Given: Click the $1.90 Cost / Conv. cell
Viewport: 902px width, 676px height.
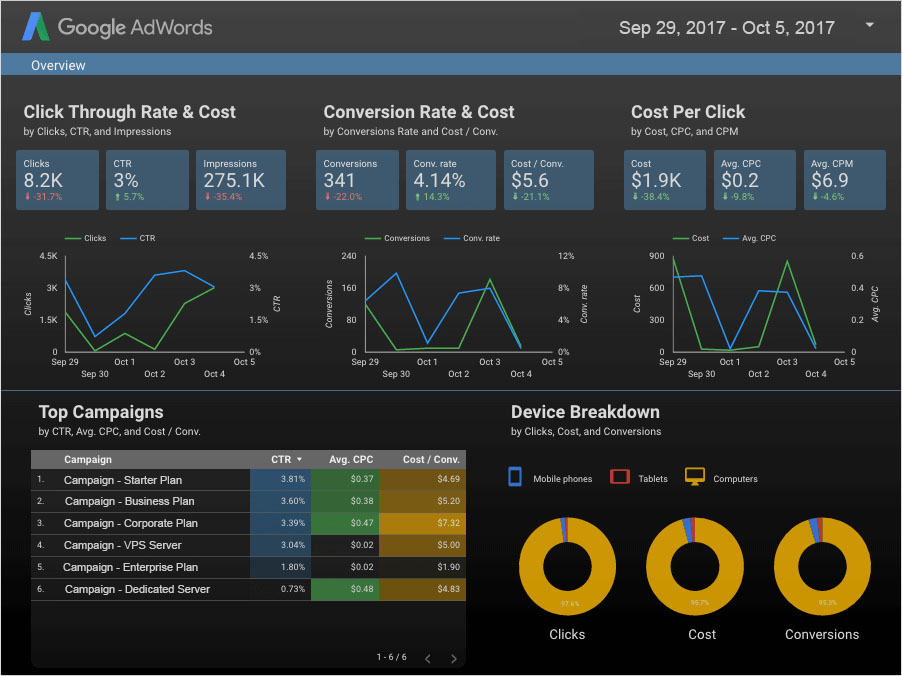Looking at the screenshot, I should [422, 567].
